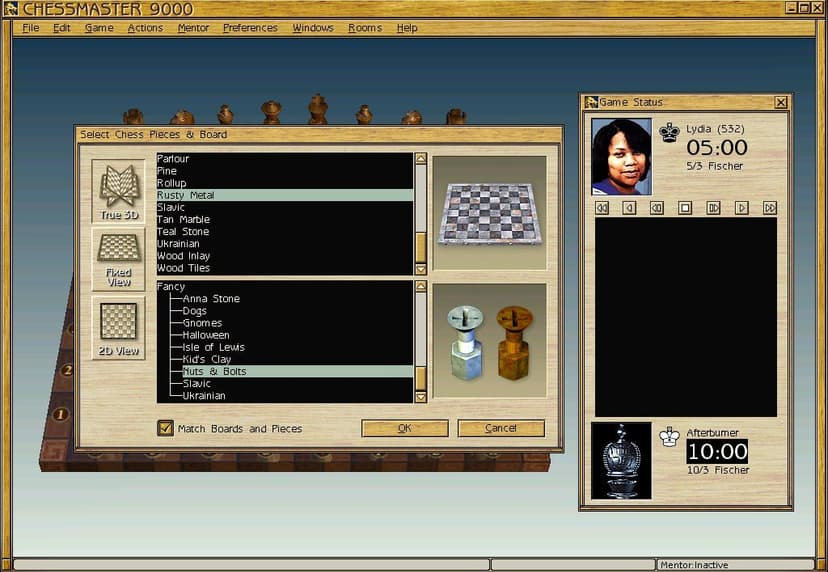This screenshot has height=572, width=828.
Task: Select the Slavic piece set under Fancy
Action: click(196, 383)
